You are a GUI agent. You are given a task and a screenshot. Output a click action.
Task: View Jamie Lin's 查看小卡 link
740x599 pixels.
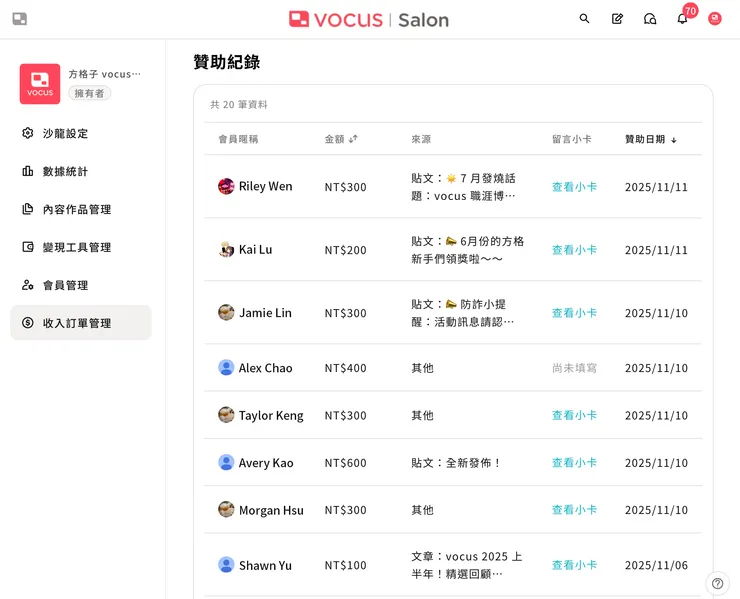pyautogui.click(x=574, y=313)
